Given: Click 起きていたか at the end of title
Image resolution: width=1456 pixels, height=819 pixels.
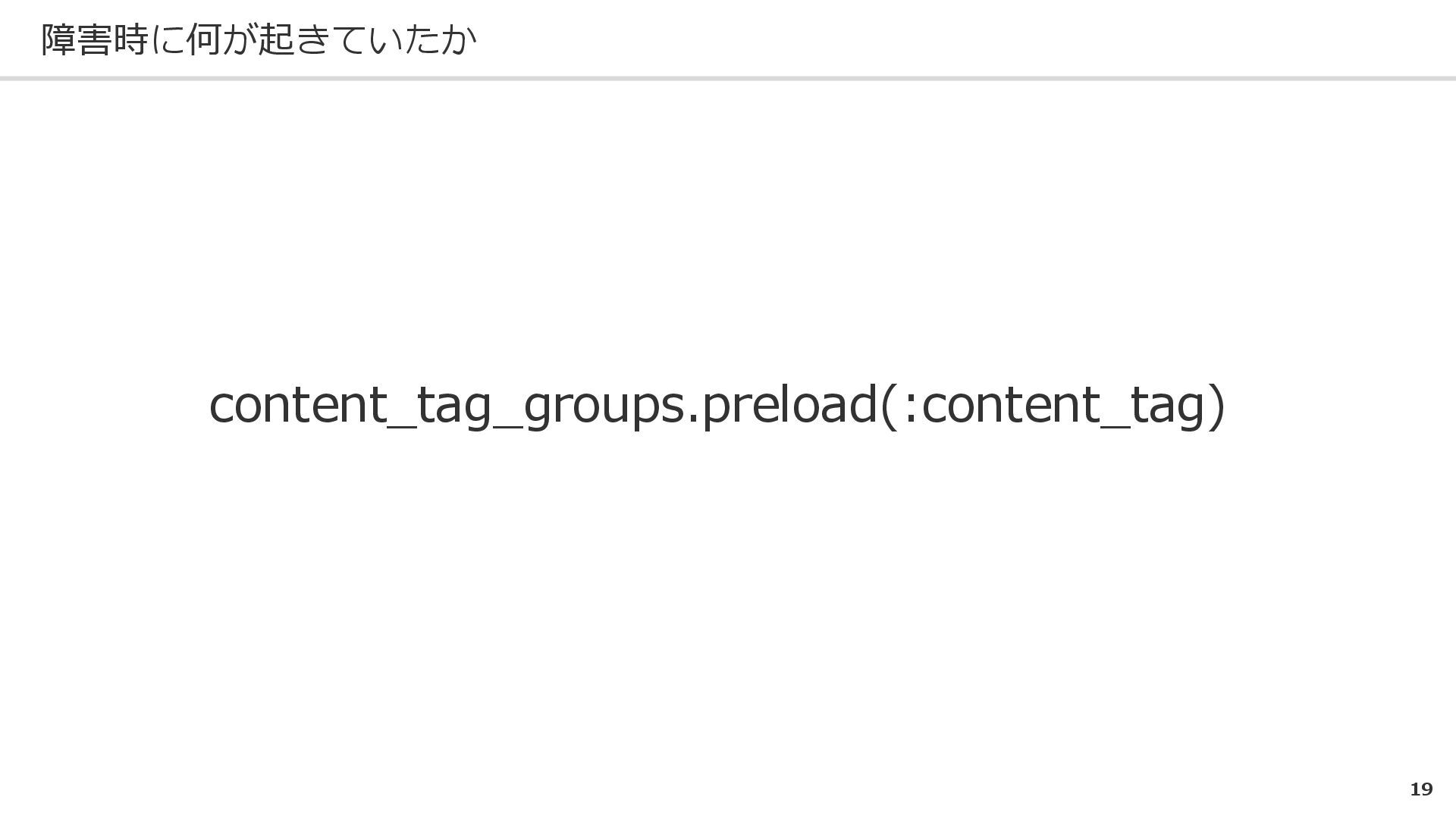Looking at the screenshot, I should pyautogui.click(x=368, y=40).
